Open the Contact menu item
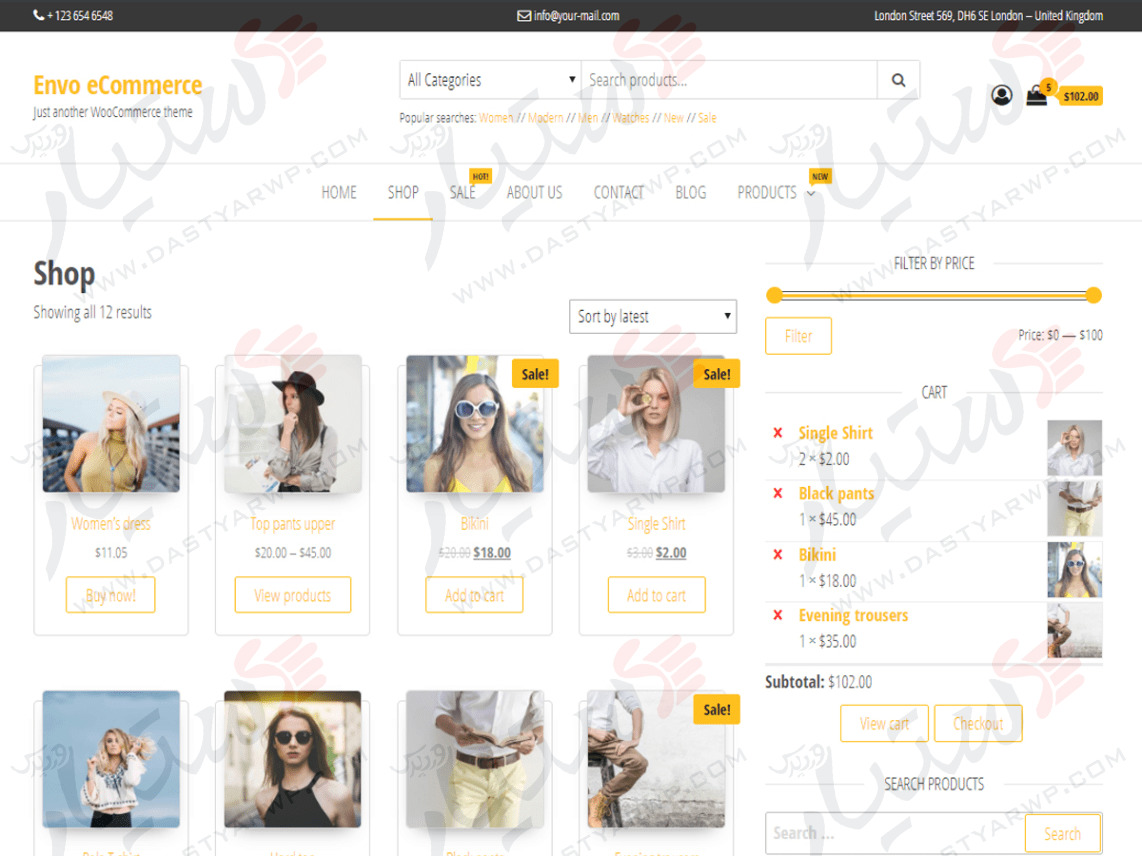This screenshot has height=856, width=1142. pos(618,192)
